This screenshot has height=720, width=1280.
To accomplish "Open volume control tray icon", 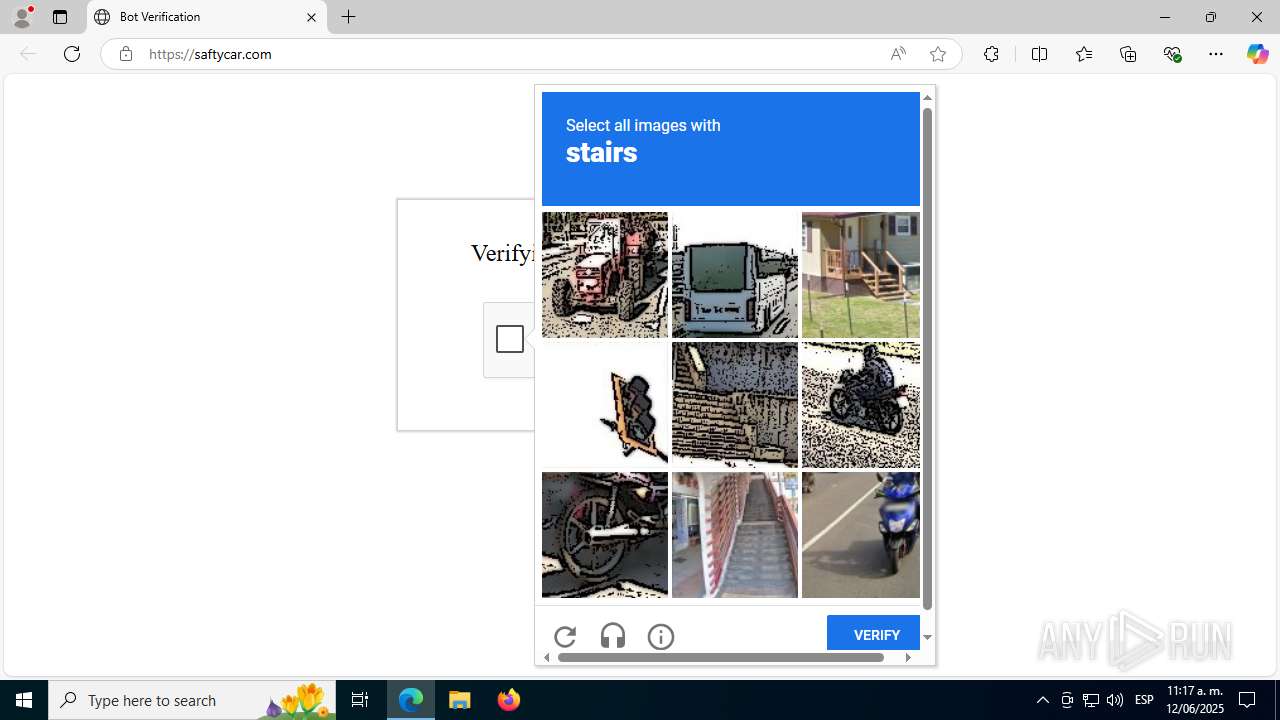I will [x=1115, y=700].
